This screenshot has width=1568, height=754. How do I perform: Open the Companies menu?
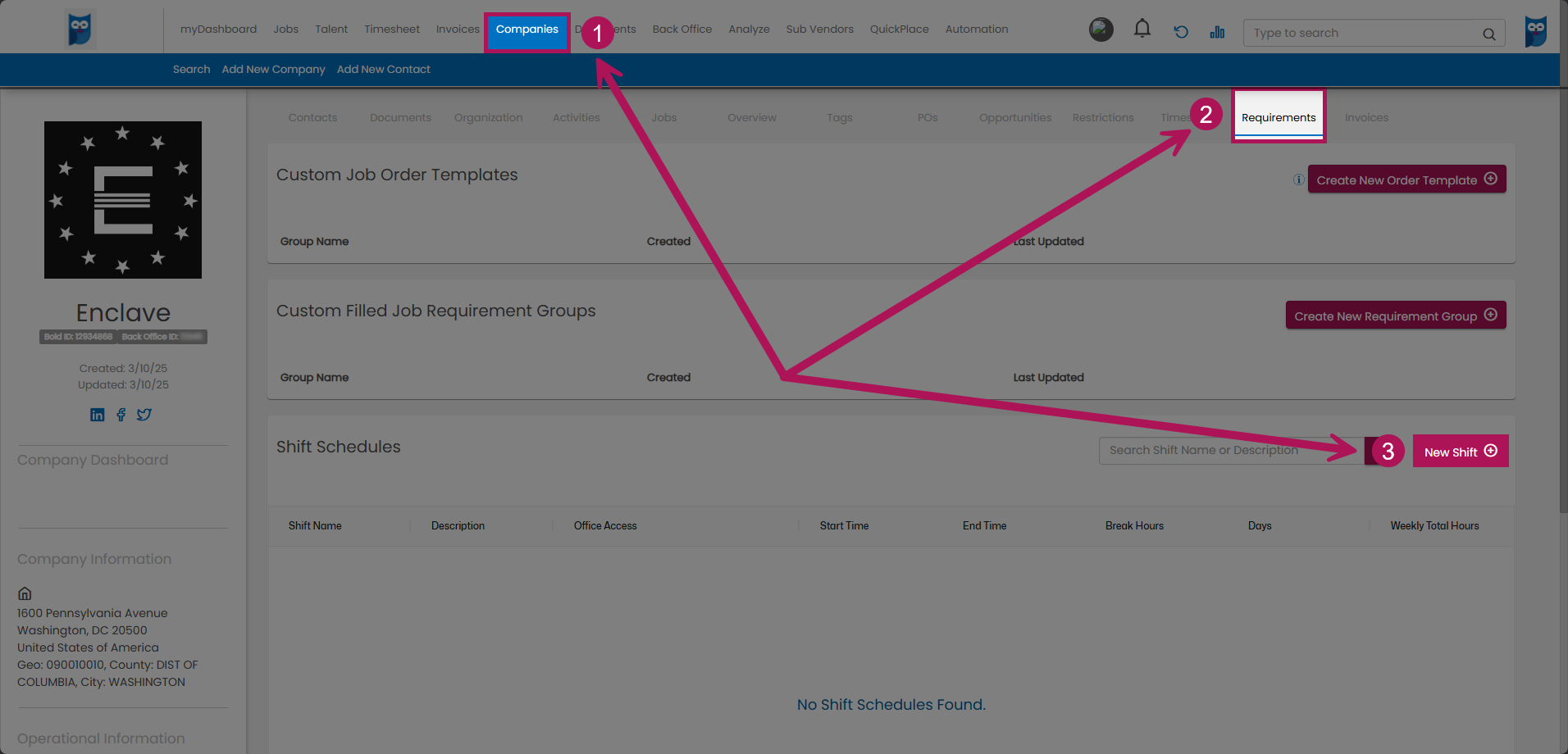pyautogui.click(x=526, y=30)
